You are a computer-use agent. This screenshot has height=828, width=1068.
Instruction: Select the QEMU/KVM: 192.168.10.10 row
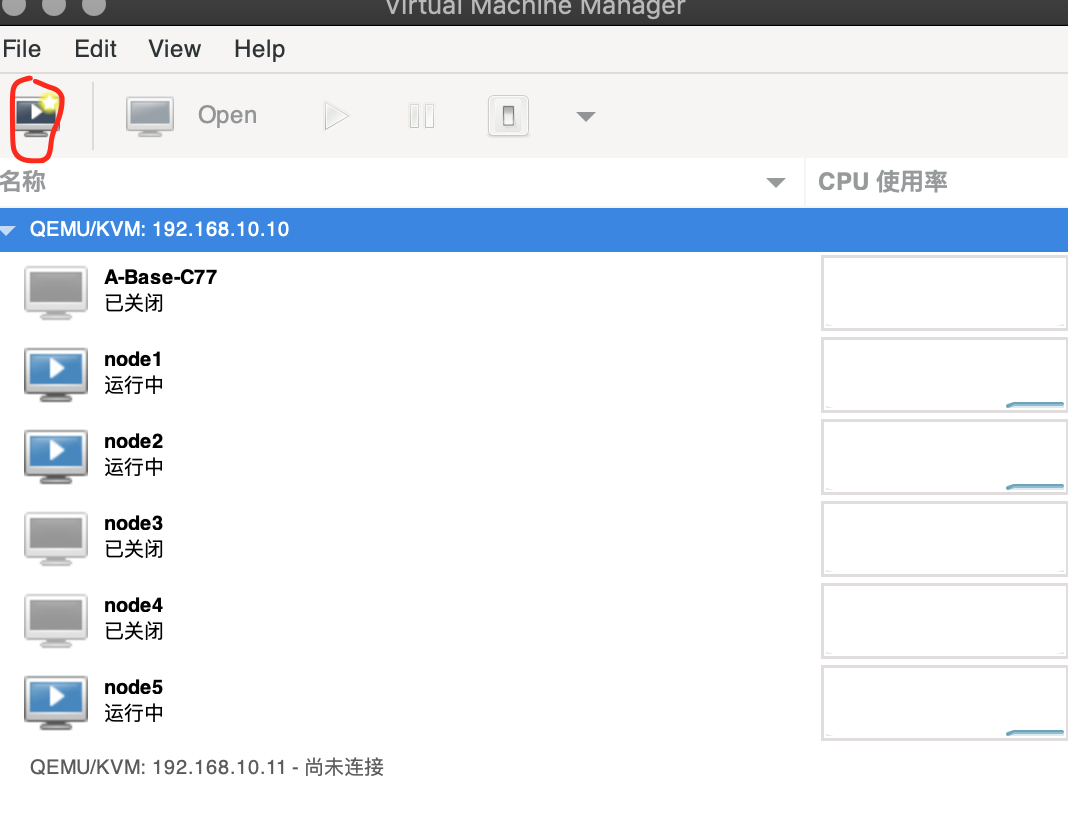coord(534,229)
